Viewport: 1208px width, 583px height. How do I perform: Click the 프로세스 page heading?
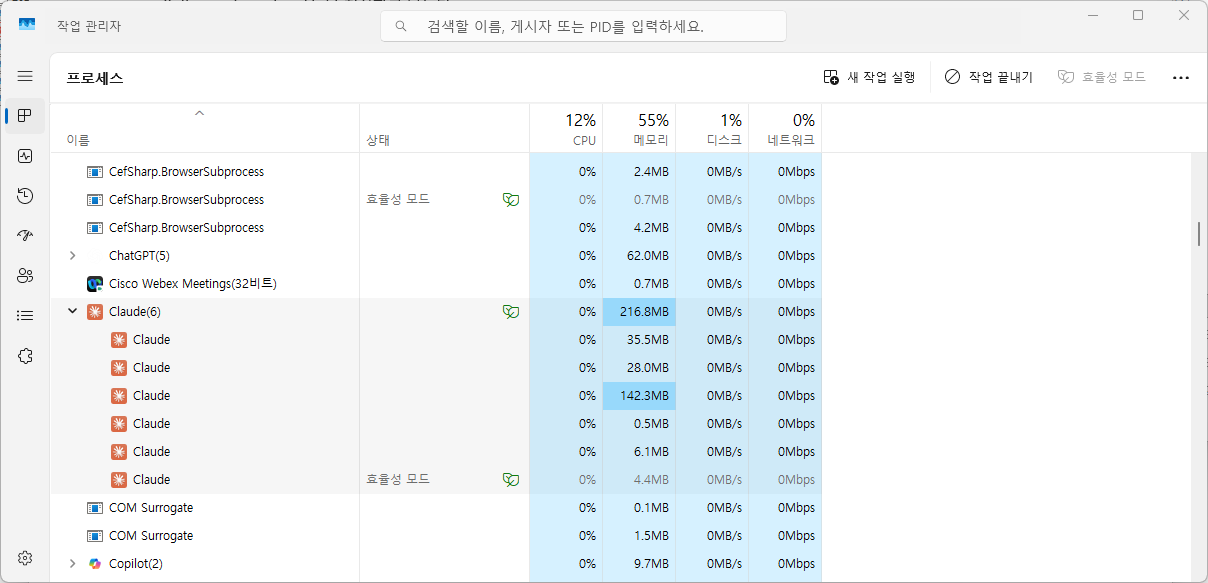pos(95,78)
